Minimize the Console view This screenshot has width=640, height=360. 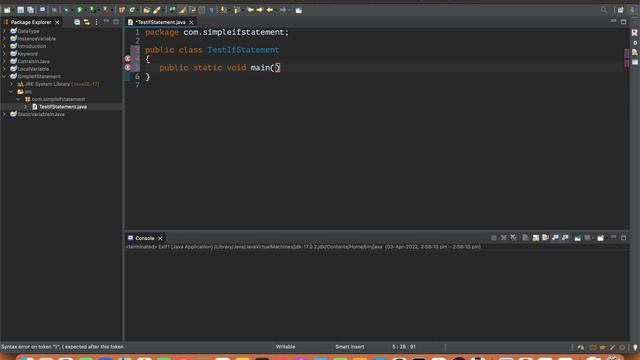point(613,237)
